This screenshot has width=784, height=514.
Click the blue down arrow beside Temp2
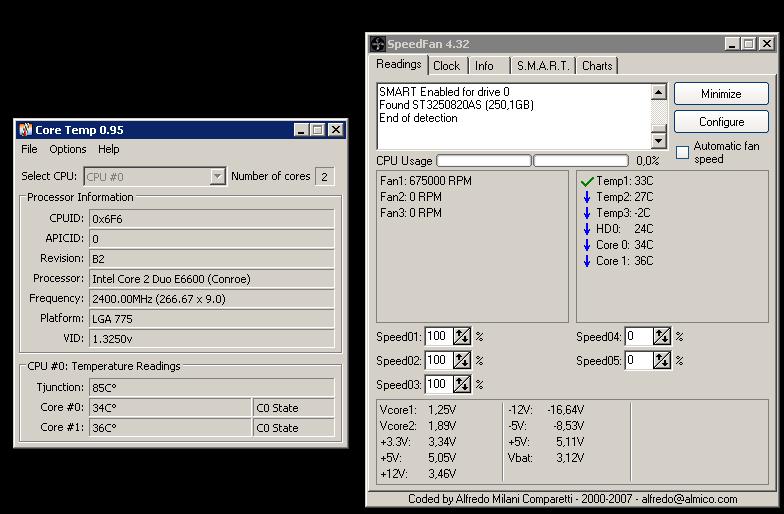tap(587, 197)
